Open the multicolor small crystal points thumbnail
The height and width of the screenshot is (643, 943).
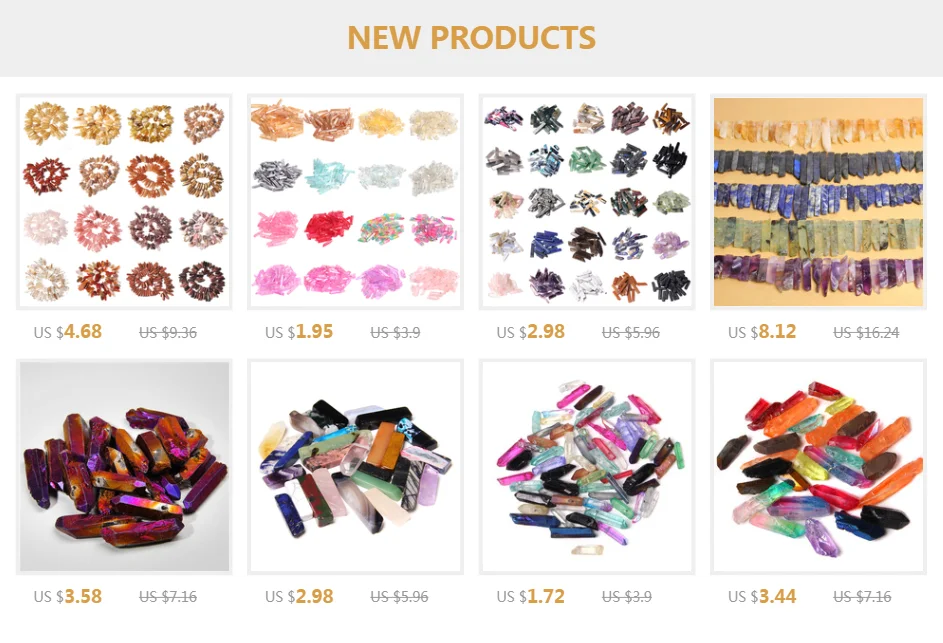click(x=587, y=467)
